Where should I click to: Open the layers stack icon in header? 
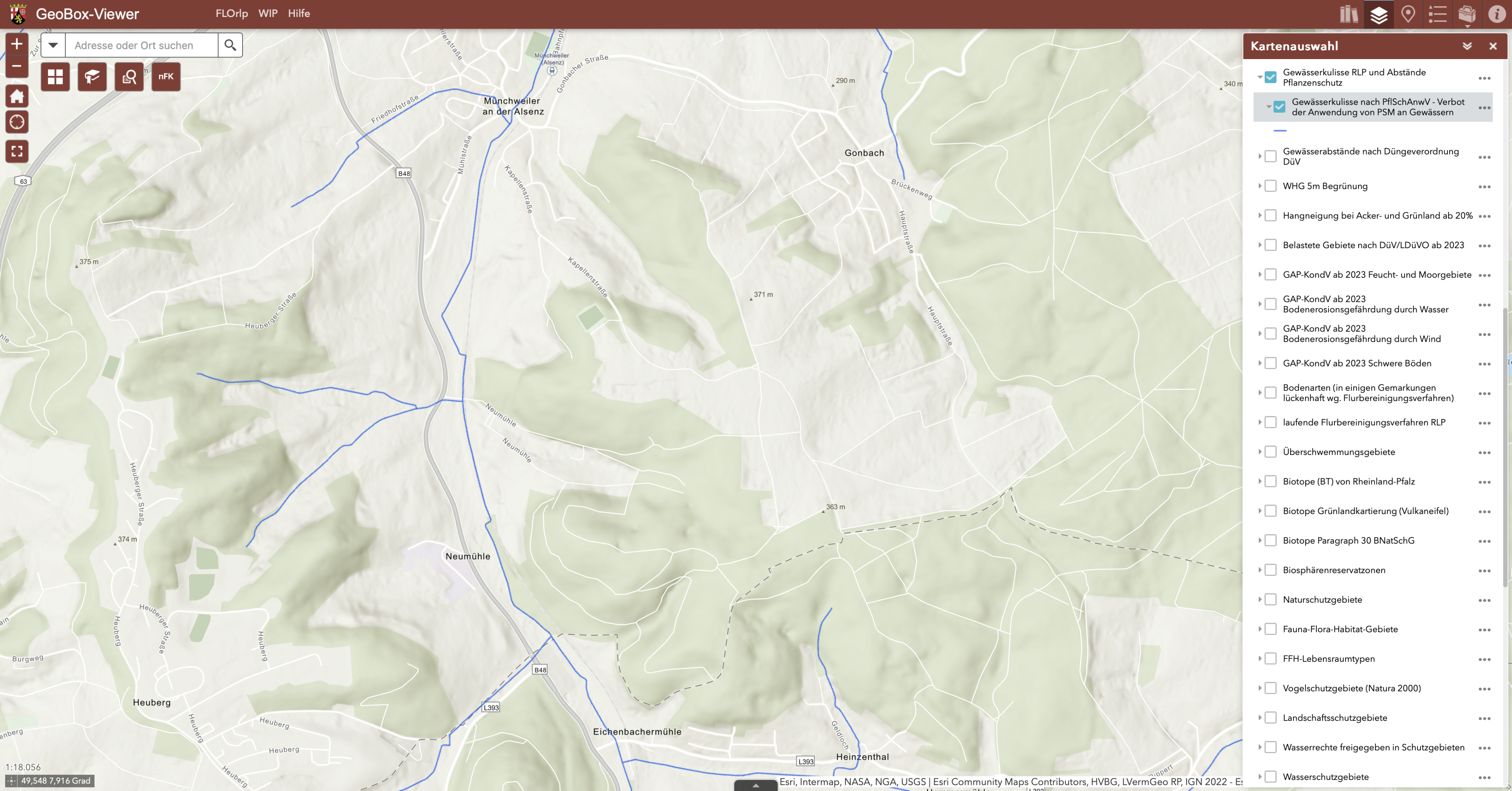pyautogui.click(x=1379, y=14)
